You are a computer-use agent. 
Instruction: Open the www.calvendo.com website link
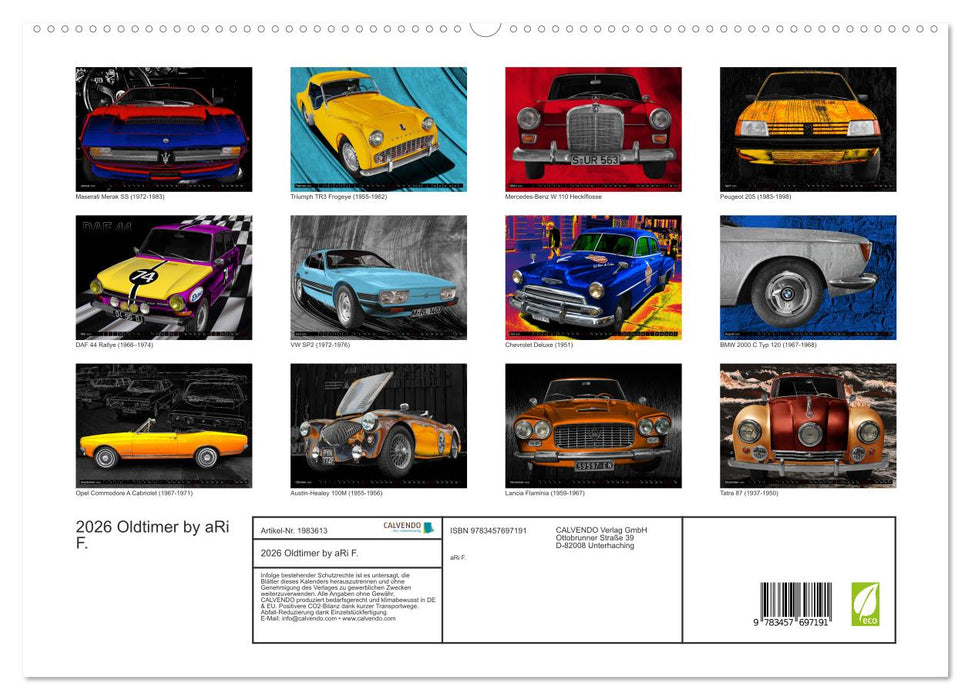[x=369, y=618]
